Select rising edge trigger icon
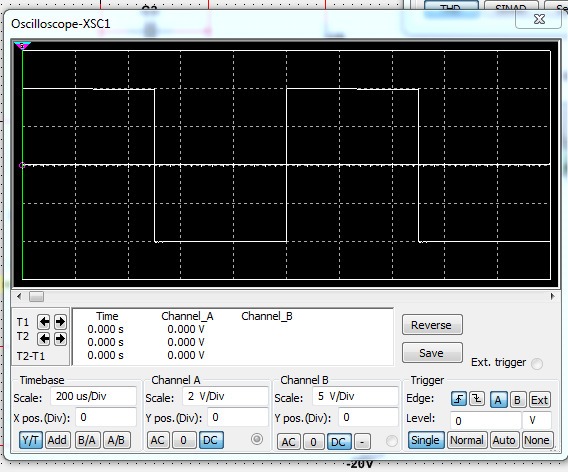The image size is (568, 472). pyautogui.click(x=459, y=400)
